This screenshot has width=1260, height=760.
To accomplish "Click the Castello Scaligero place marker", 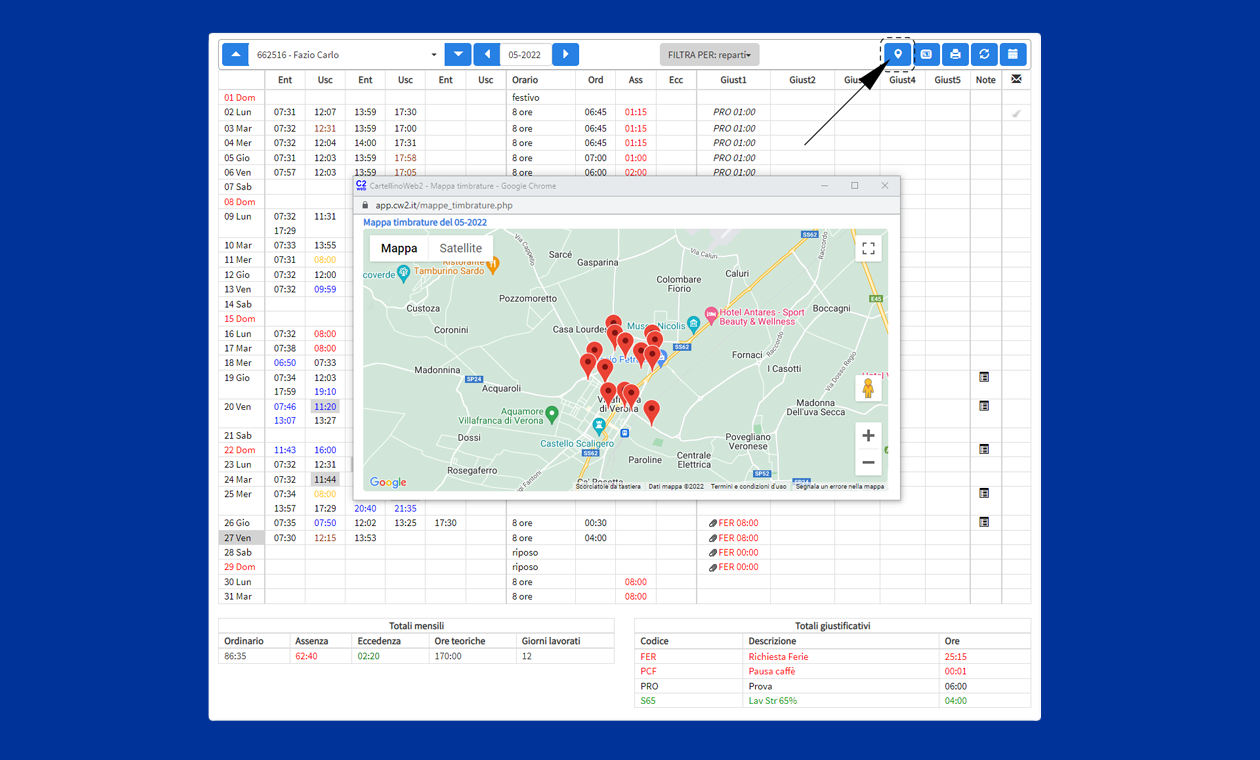I will click(599, 427).
